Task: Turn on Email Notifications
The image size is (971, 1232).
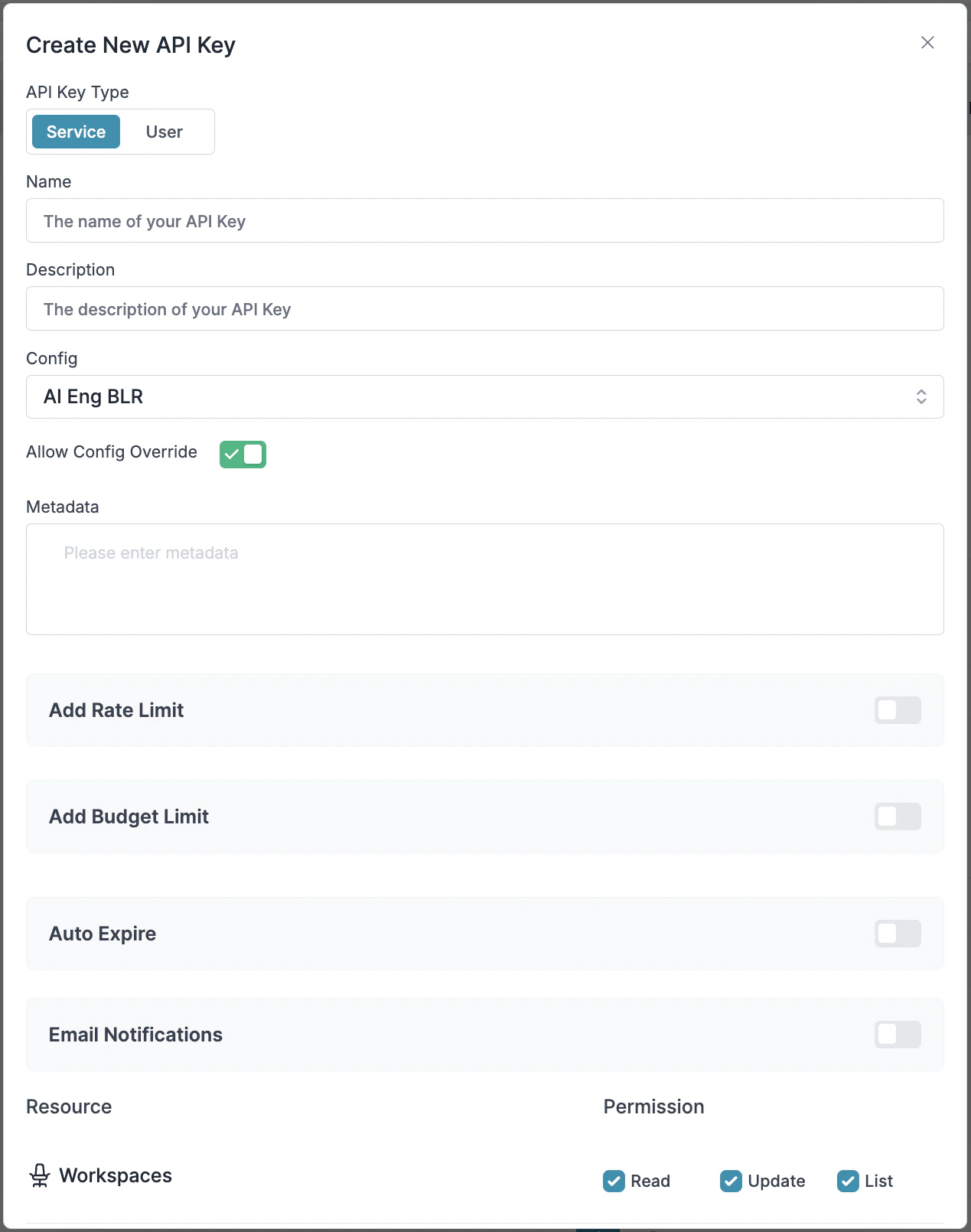Action: click(x=897, y=1035)
